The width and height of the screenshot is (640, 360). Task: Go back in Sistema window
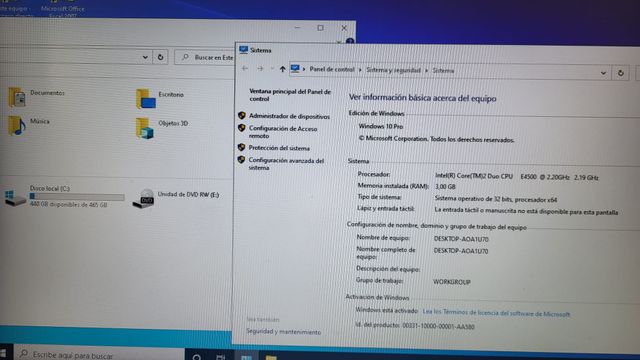245,69
